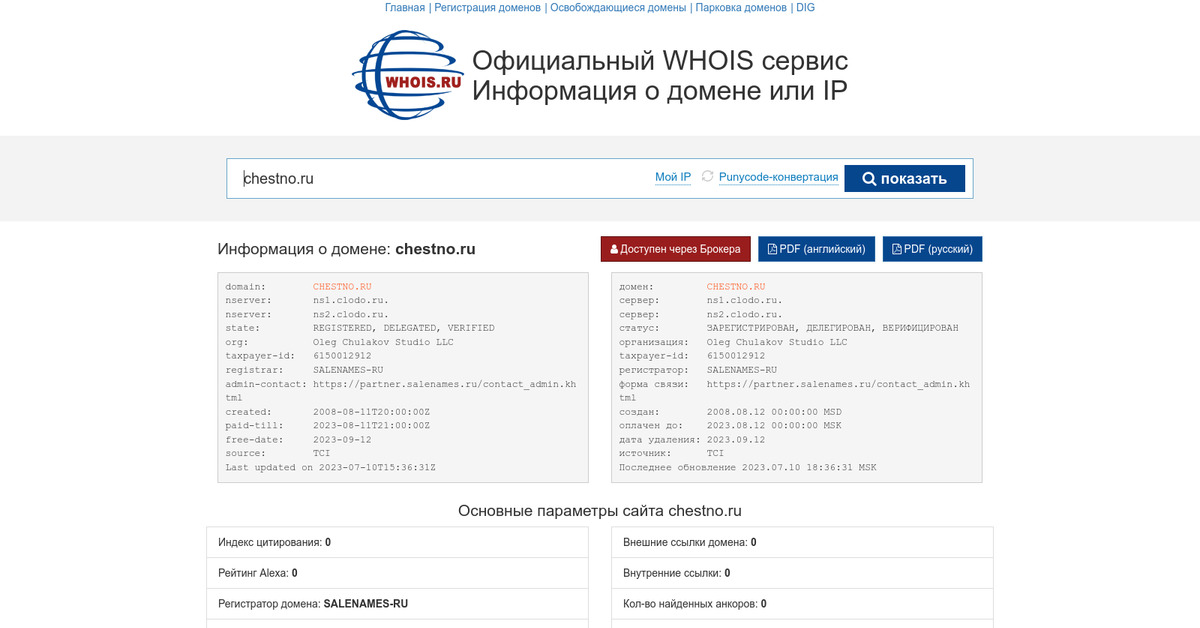Open Освобождающиеся домены link
1200x628 pixels.
(x=619, y=7)
